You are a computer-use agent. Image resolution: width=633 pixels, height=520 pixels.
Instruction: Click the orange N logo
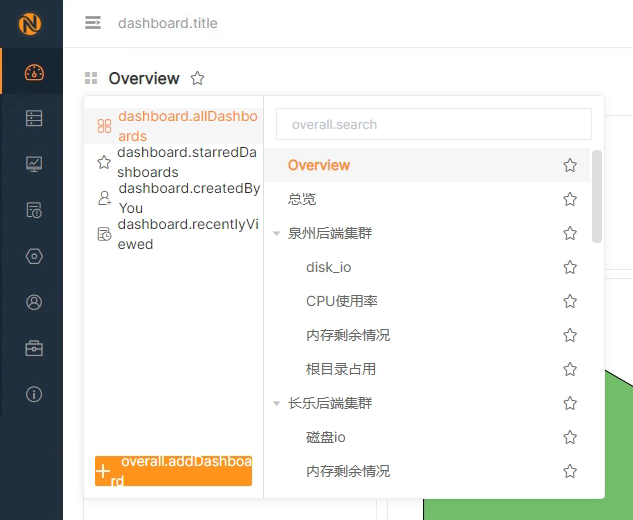point(31,23)
